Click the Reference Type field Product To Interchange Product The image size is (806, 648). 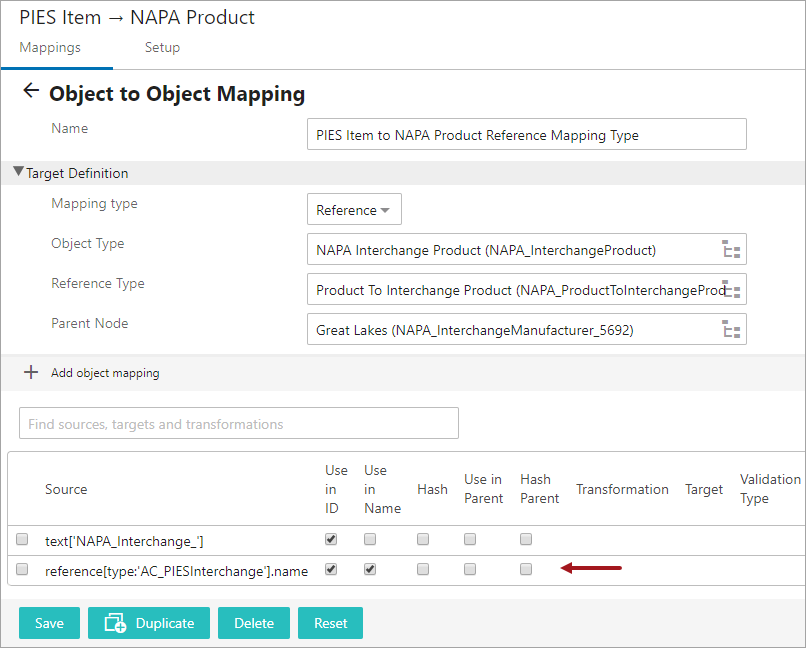[x=527, y=289]
